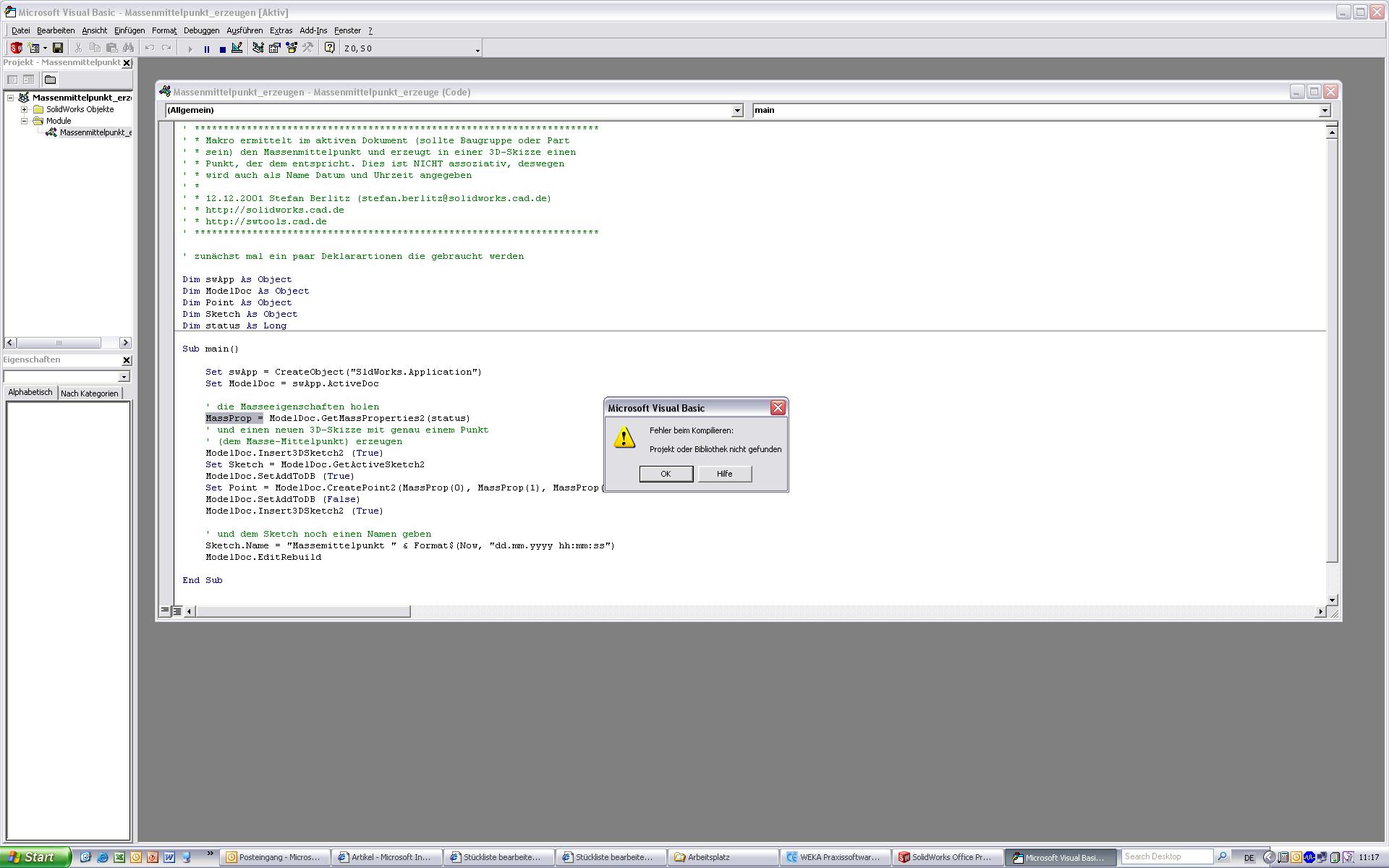
Task: Open the Debuggen menu
Action: tap(201, 30)
